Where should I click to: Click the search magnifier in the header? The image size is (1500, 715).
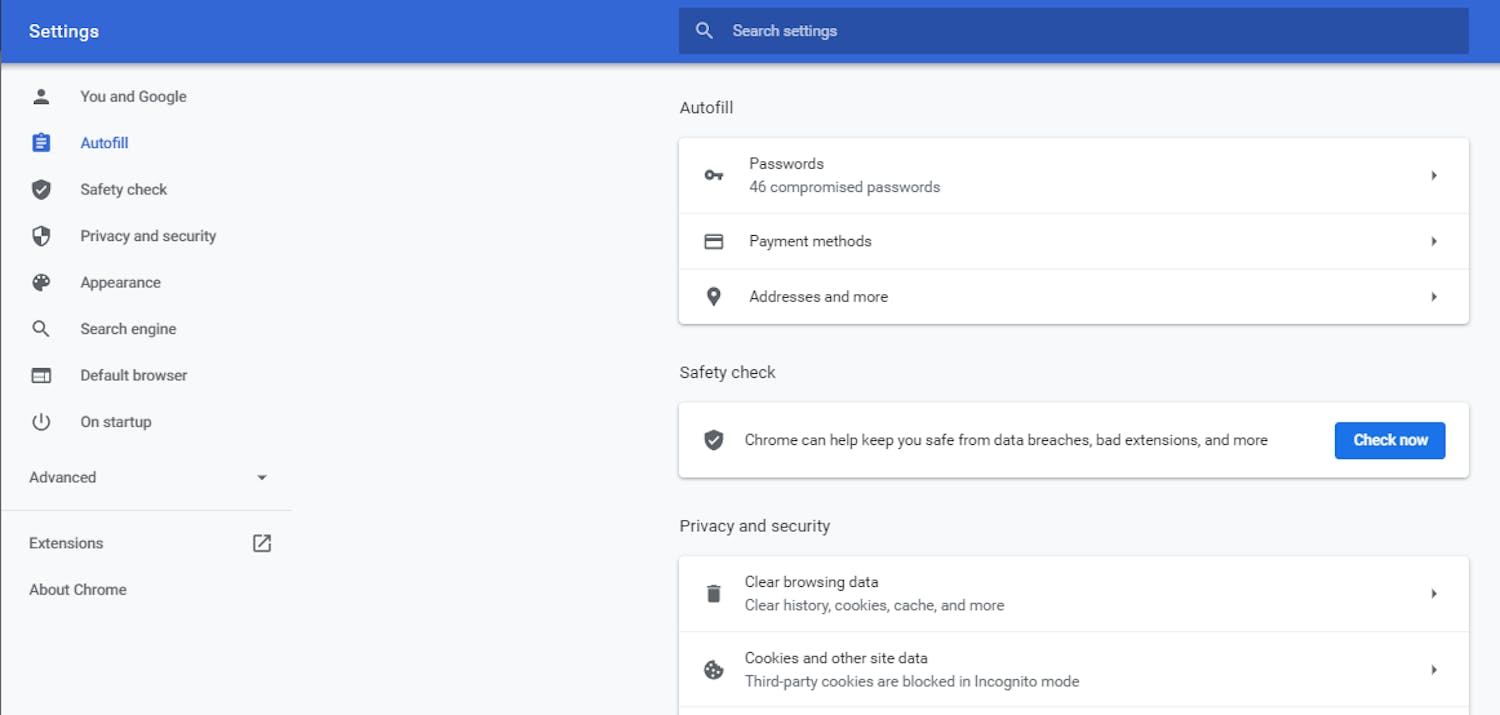[704, 30]
